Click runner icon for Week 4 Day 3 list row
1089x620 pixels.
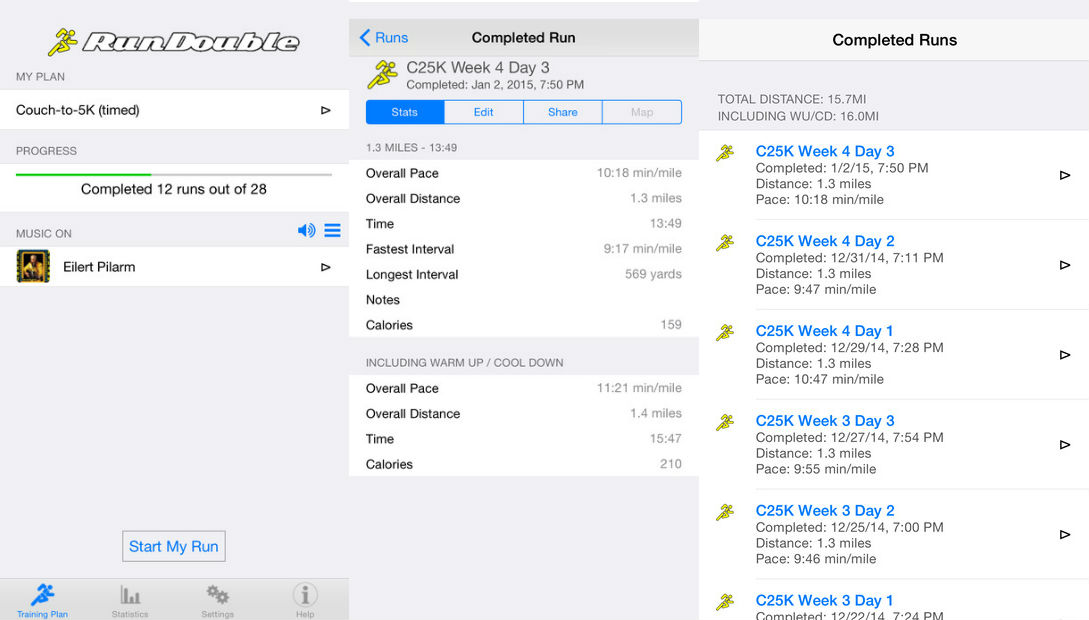725,153
